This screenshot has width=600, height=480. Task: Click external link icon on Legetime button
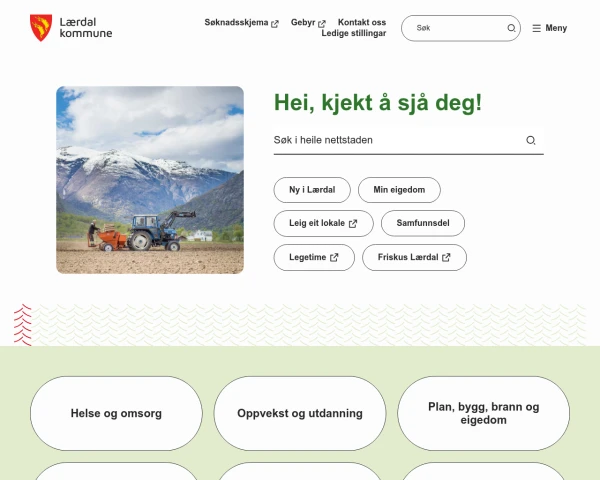pos(334,258)
